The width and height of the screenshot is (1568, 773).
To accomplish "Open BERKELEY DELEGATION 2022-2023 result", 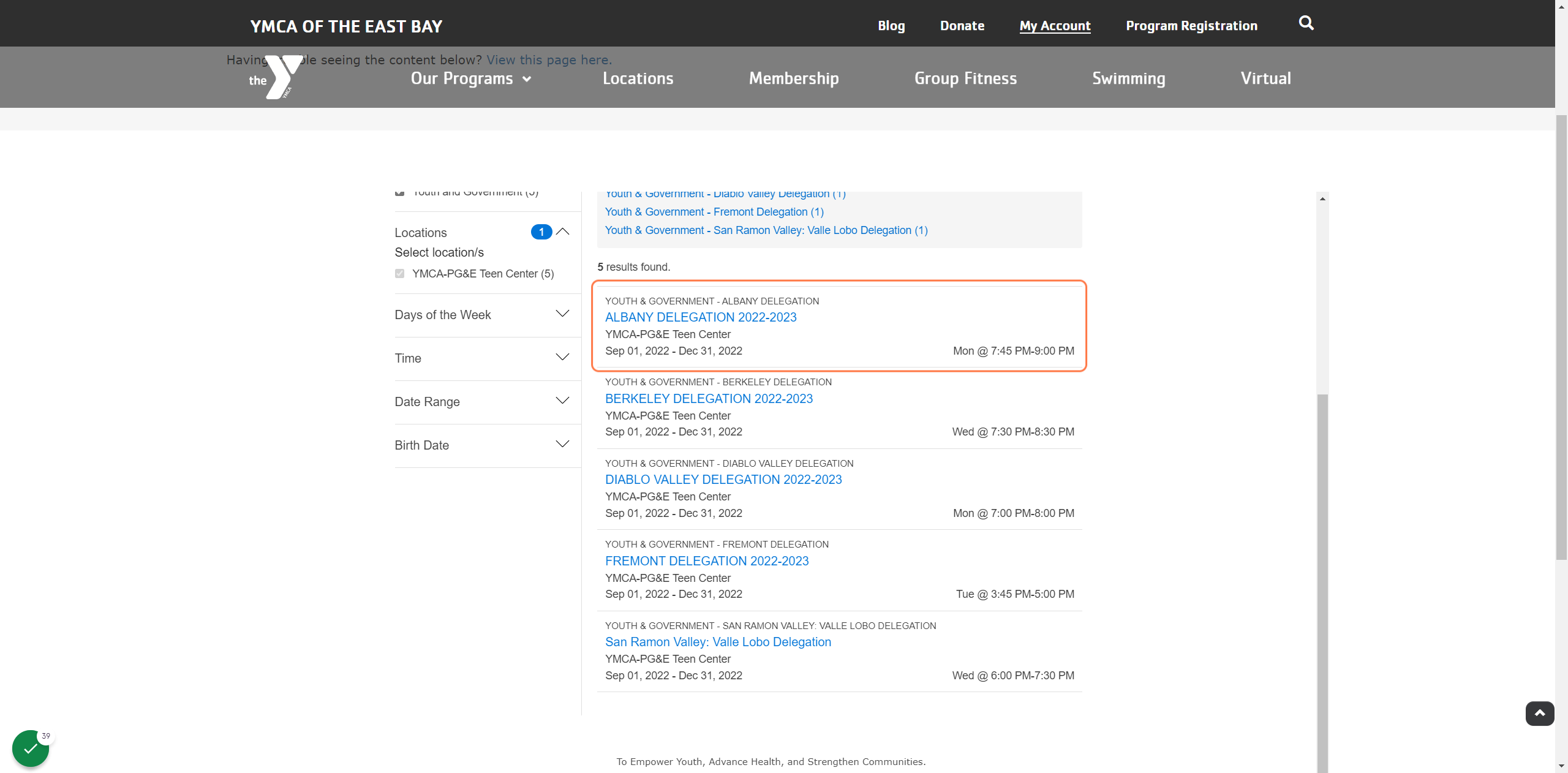I will point(709,399).
